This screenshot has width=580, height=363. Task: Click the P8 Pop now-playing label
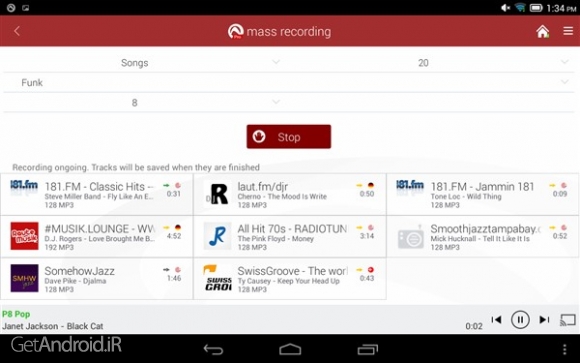pyautogui.click(x=16, y=314)
